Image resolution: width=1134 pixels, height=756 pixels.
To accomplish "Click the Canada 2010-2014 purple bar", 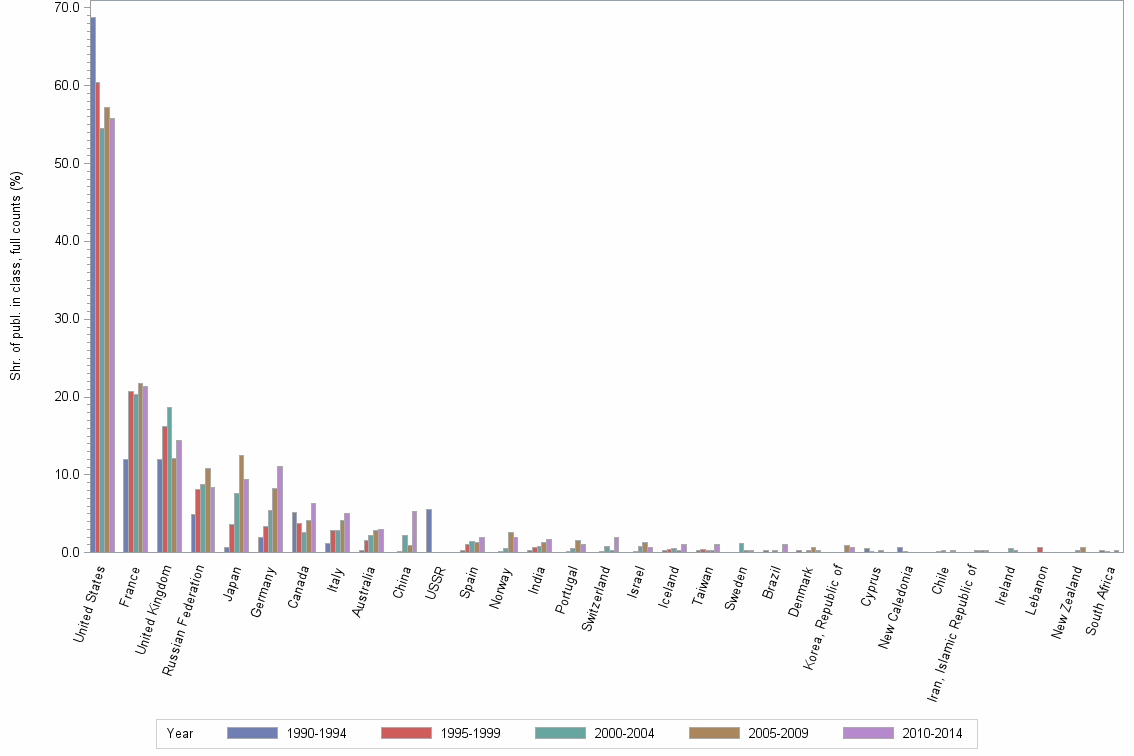I will pos(314,525).
